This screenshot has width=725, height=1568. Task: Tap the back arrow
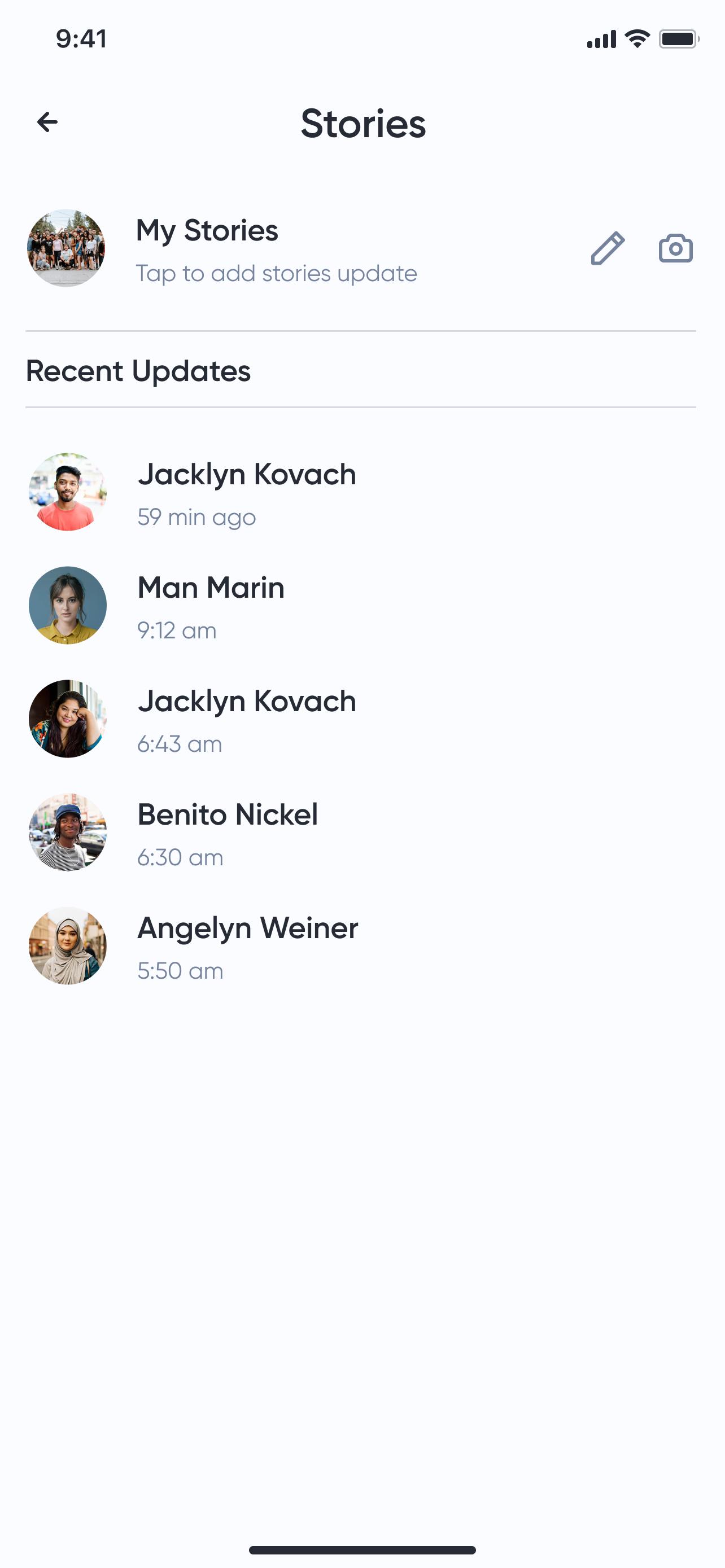[x=47, y=122]
